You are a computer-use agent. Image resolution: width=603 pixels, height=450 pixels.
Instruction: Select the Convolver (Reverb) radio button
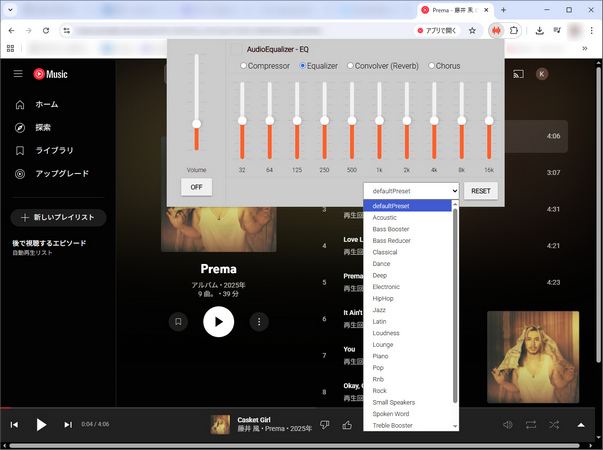click(x=350, y=66)
